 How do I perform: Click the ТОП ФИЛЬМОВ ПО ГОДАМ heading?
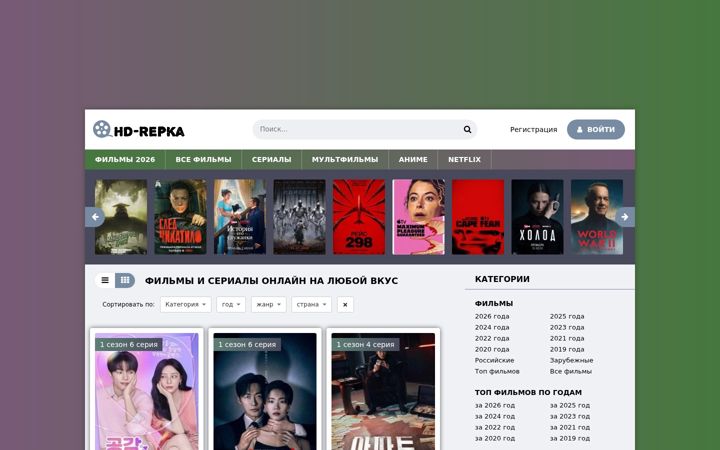pos(528,393)
